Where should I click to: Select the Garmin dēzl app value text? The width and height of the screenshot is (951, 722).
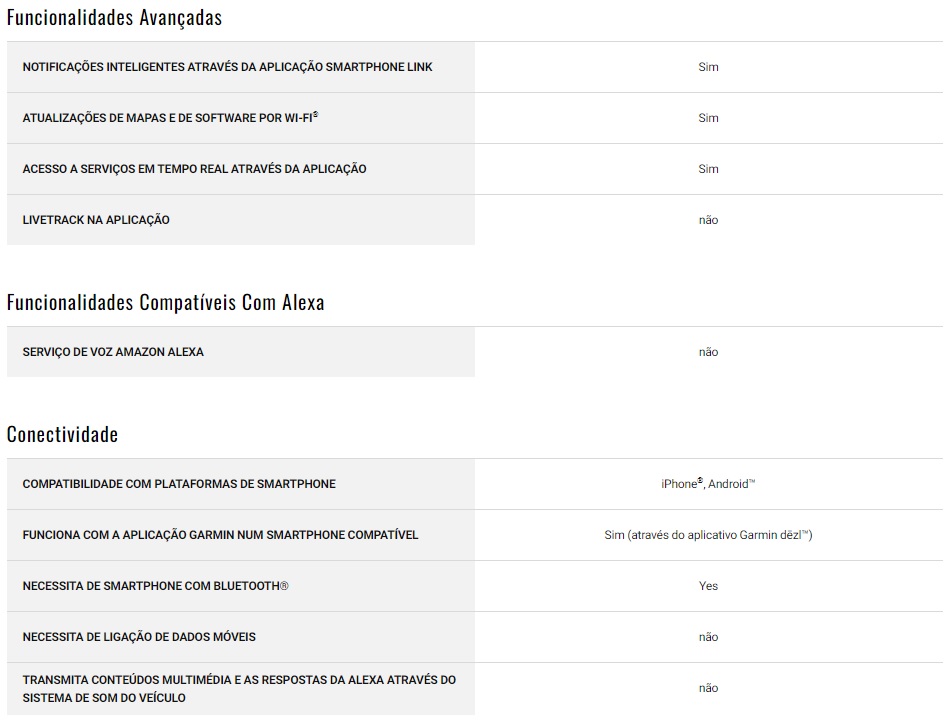(x=708, y=535)
